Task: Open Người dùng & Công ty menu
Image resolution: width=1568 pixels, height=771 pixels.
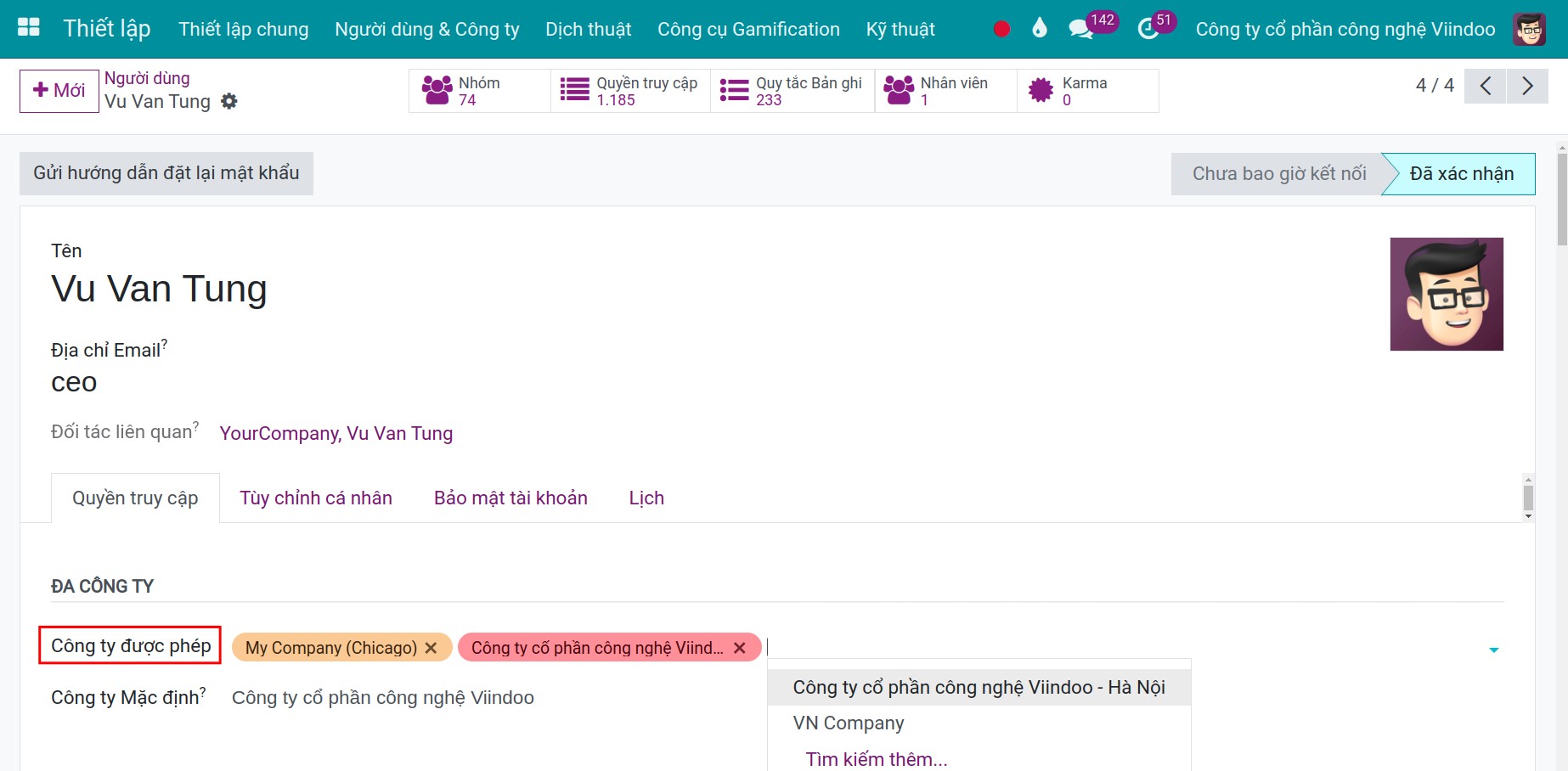Action: click(427, 29)
